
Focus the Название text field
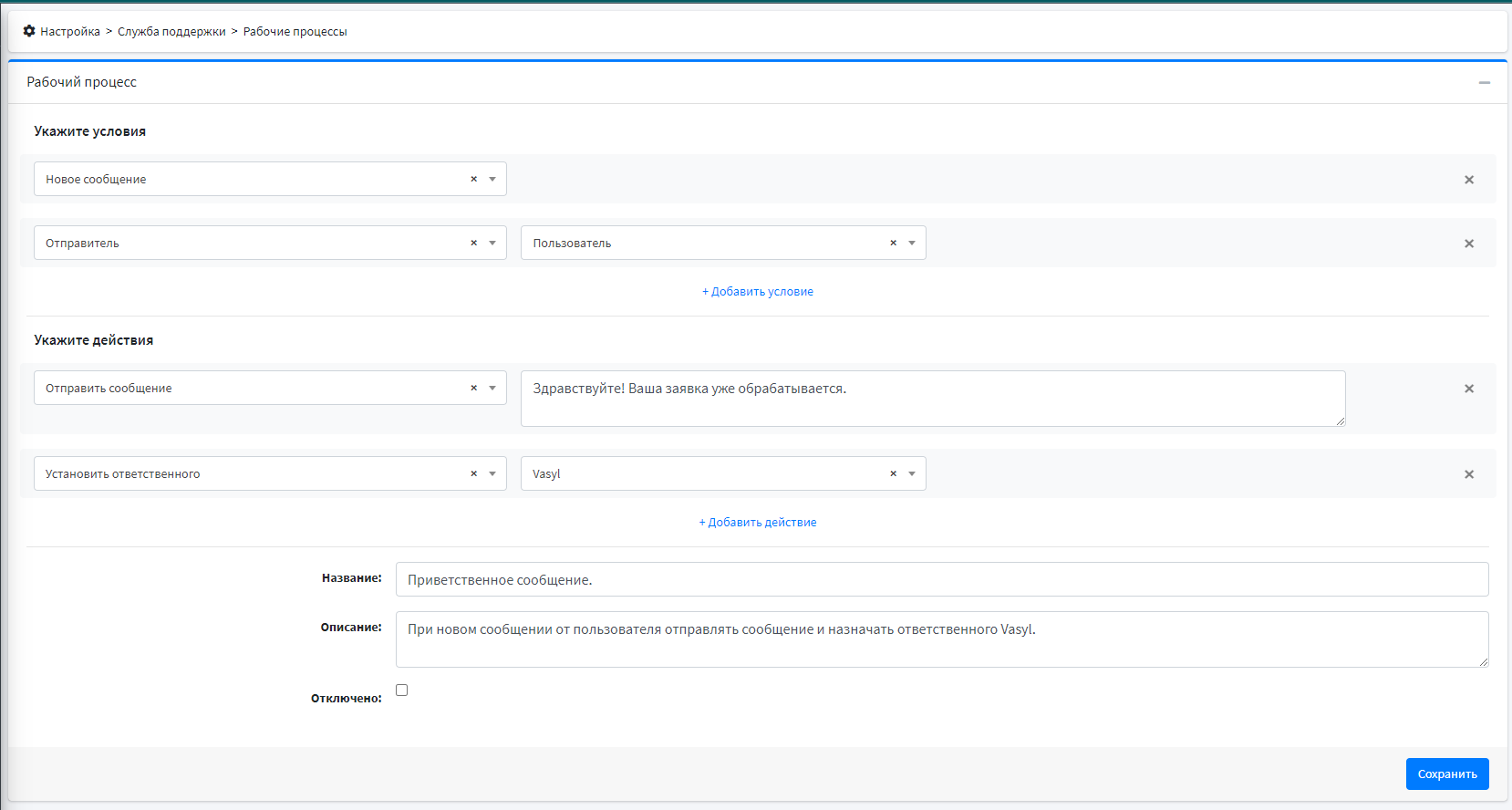click(941, 579)
